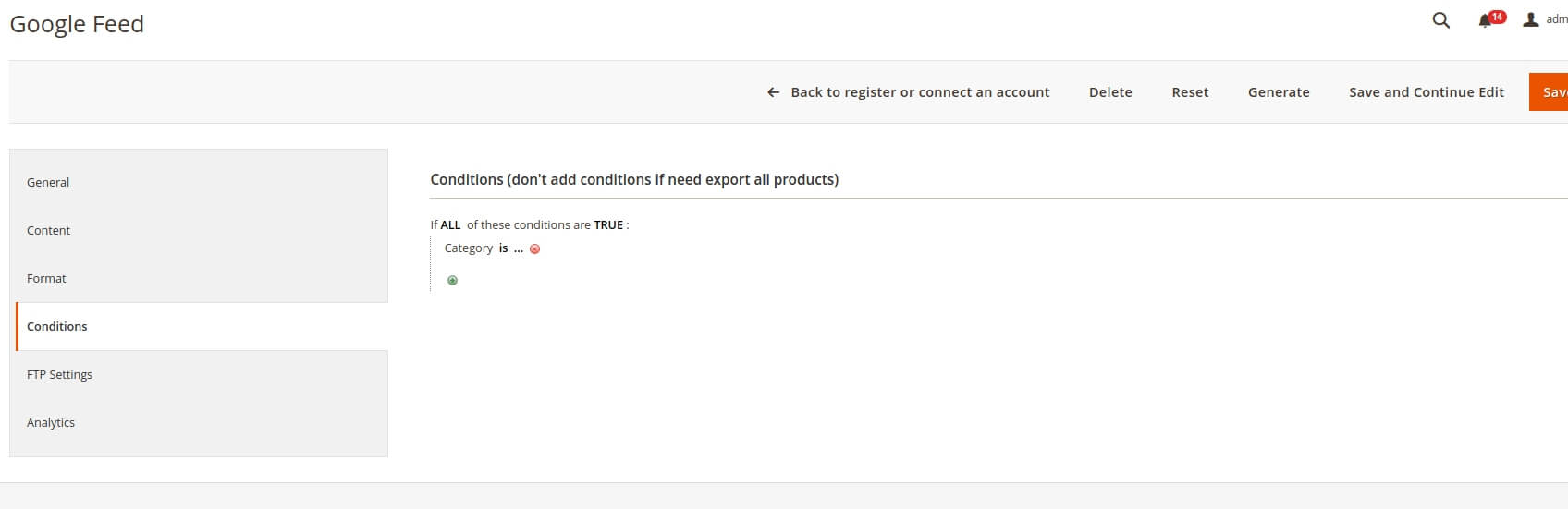The width and height of the screenshot is (1568, 509).
Task: Open the notifications bell icon
Action: click(1486, 20)
